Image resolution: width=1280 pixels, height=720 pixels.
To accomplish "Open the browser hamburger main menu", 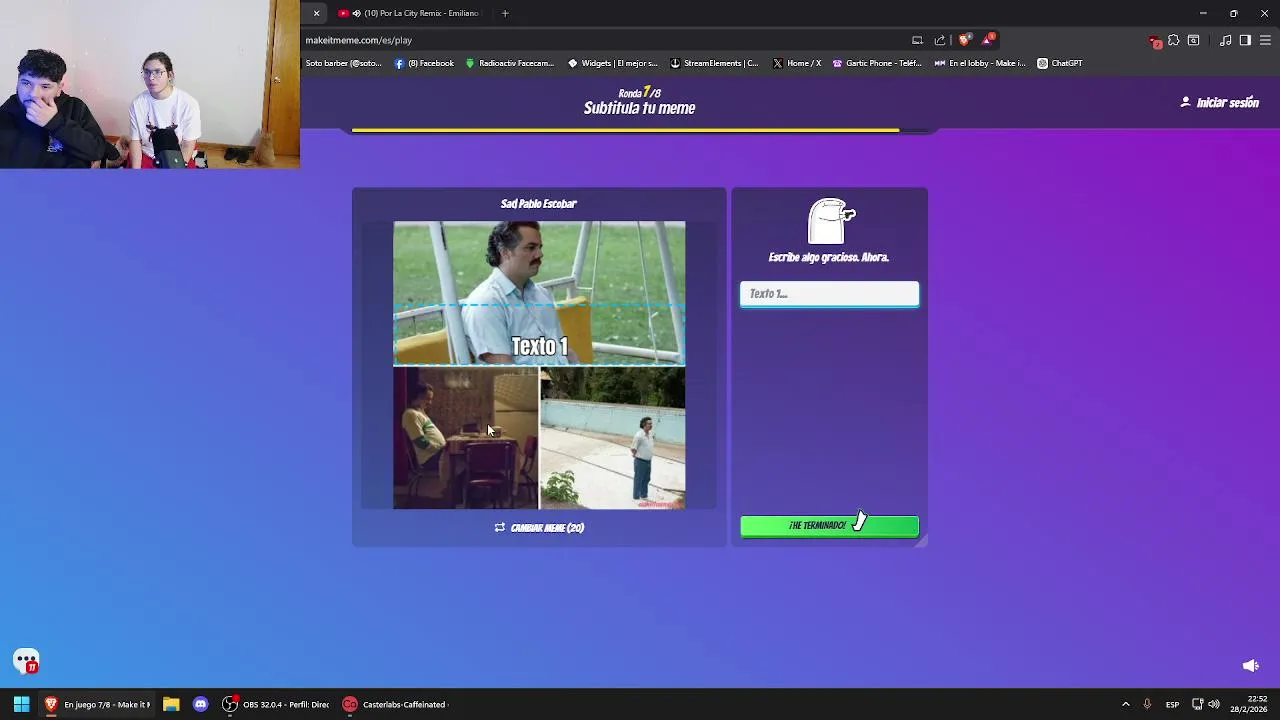I will point(1265,40).
